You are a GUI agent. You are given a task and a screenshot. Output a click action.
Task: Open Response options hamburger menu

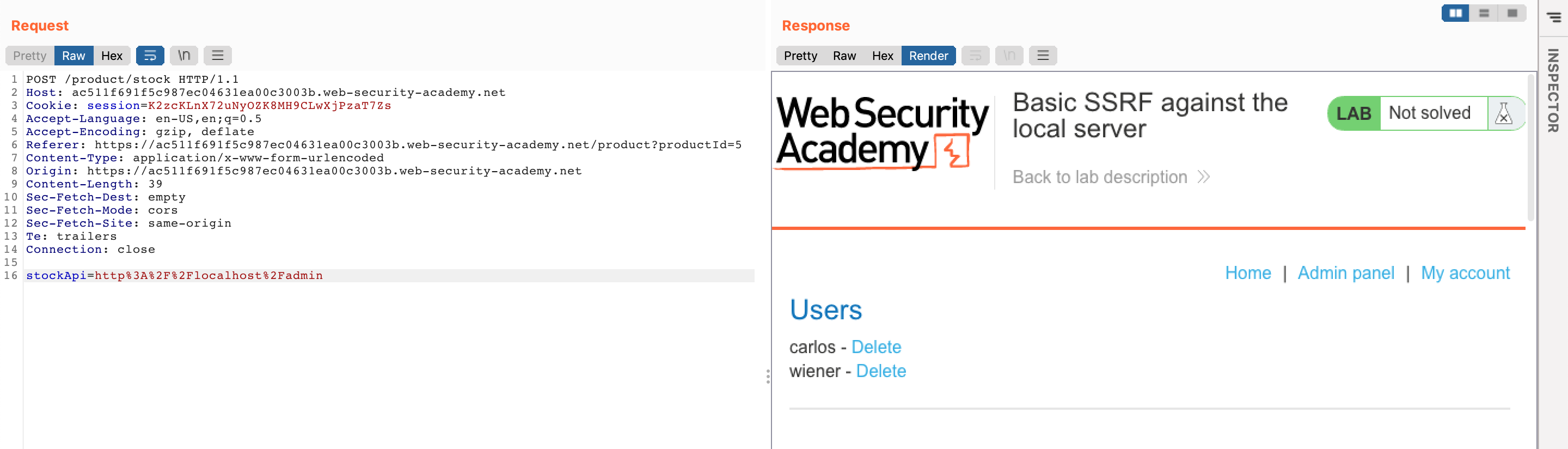1043,56
